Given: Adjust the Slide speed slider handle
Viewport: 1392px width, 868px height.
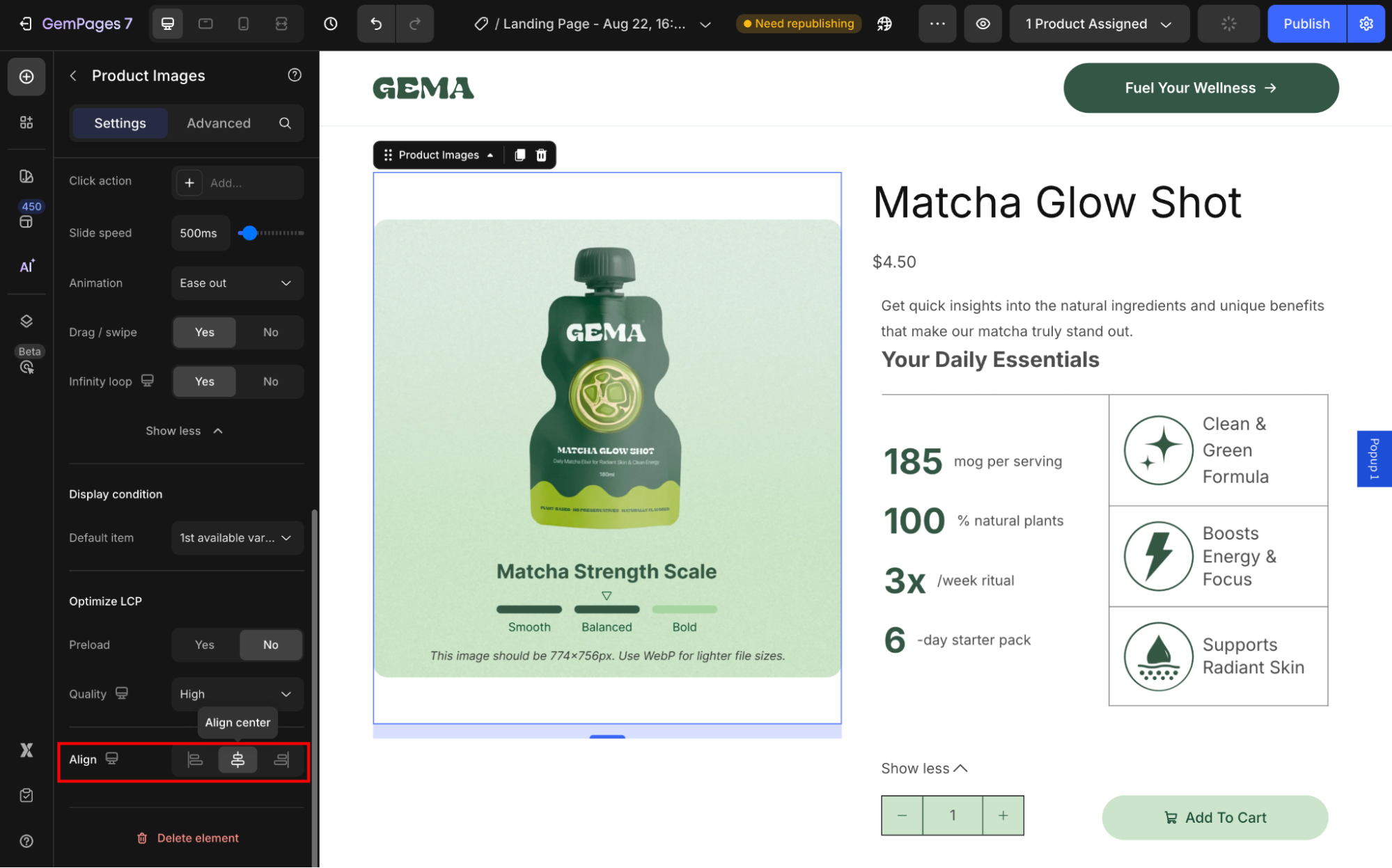Looking at the screenshot, I should pyautogui.click(x=249, y=233).
